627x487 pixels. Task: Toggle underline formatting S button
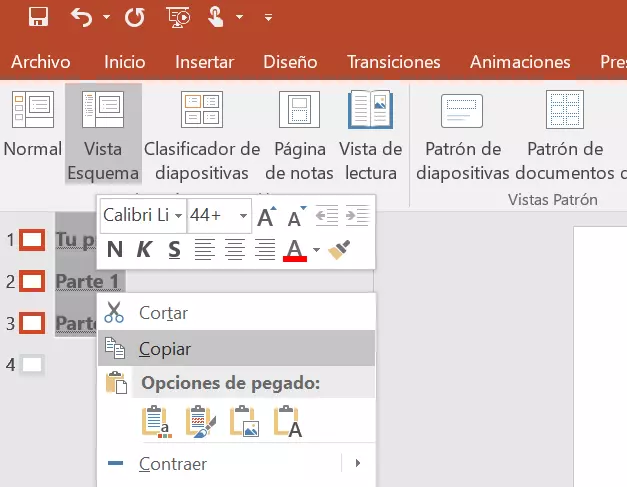[x=174, y=249]
